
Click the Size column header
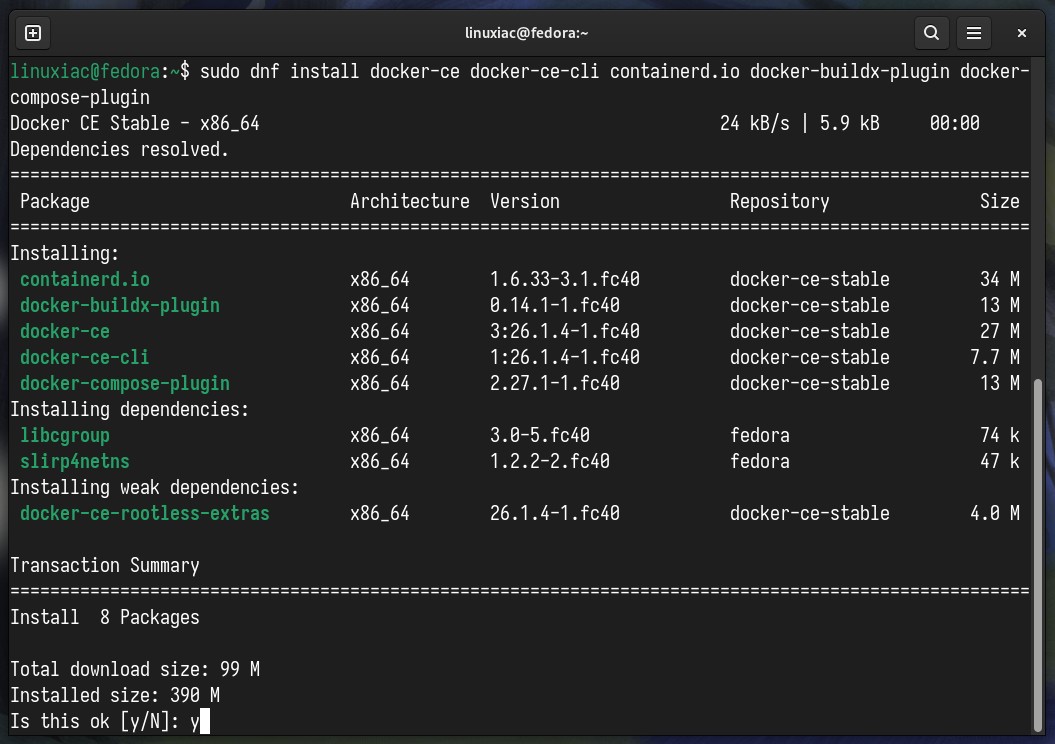tap(1000, 201)
